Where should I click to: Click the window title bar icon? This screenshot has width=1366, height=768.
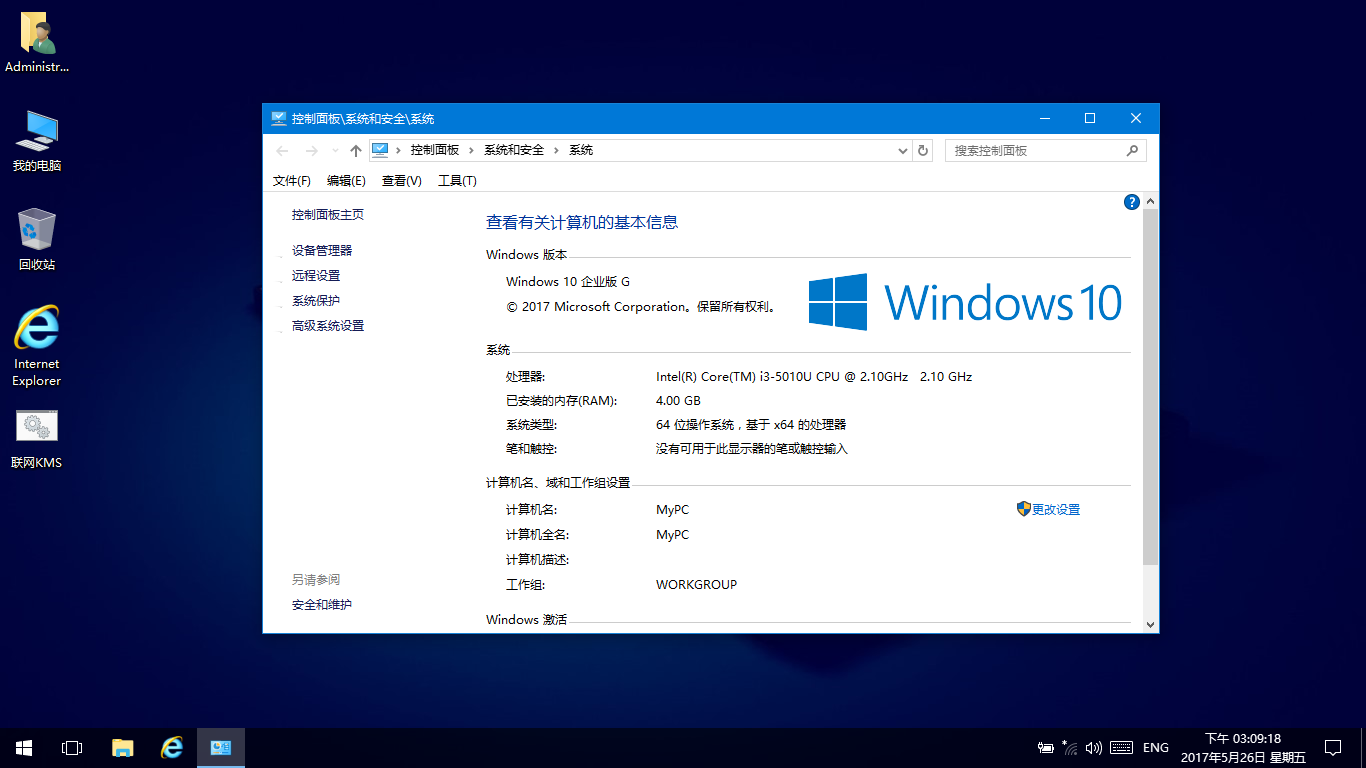[279, 118]
